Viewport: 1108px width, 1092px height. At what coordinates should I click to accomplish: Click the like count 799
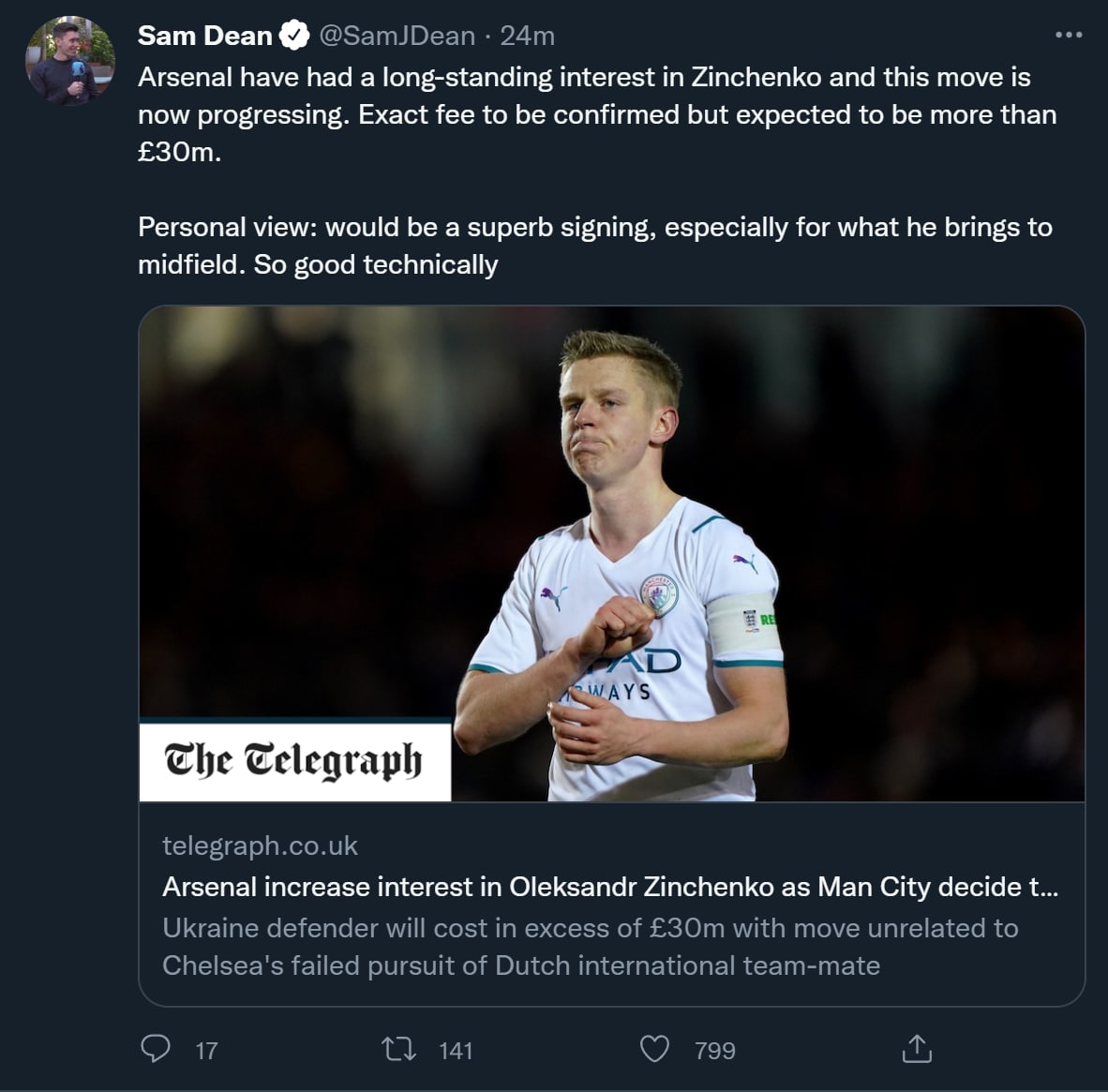coord(714,1051)
